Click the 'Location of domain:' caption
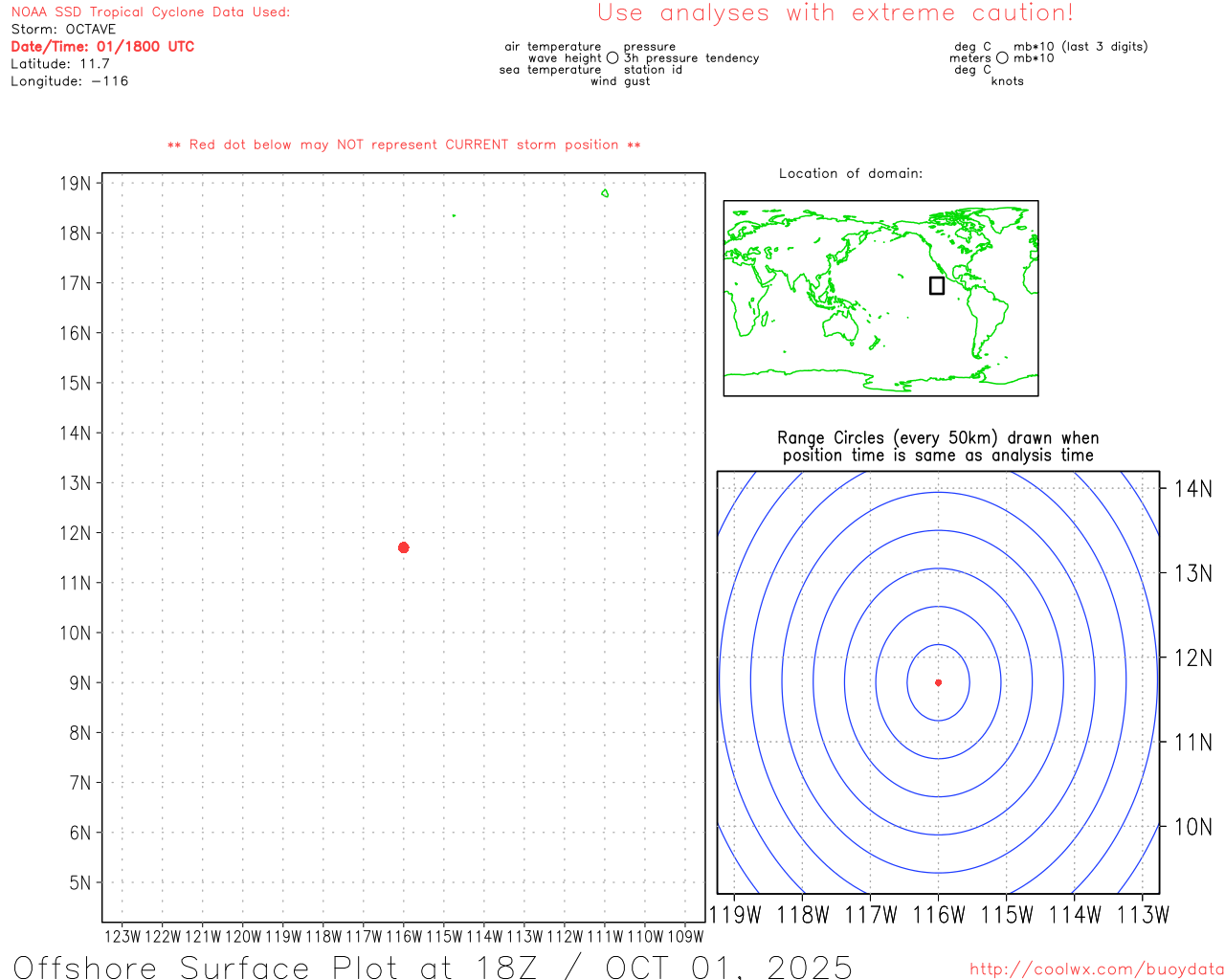Viewport: 1225px width, 980px height. pyautogui.click(x=850, y=174)
